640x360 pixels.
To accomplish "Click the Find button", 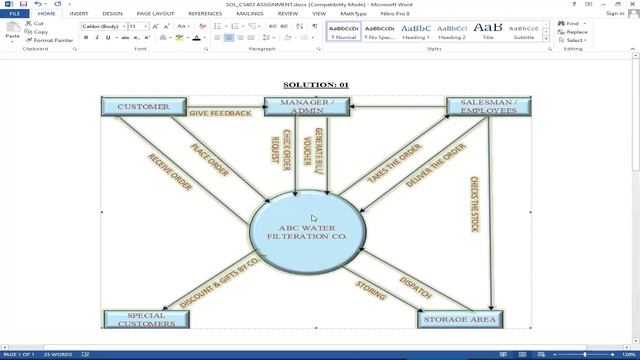I will [x=569, y=23].
